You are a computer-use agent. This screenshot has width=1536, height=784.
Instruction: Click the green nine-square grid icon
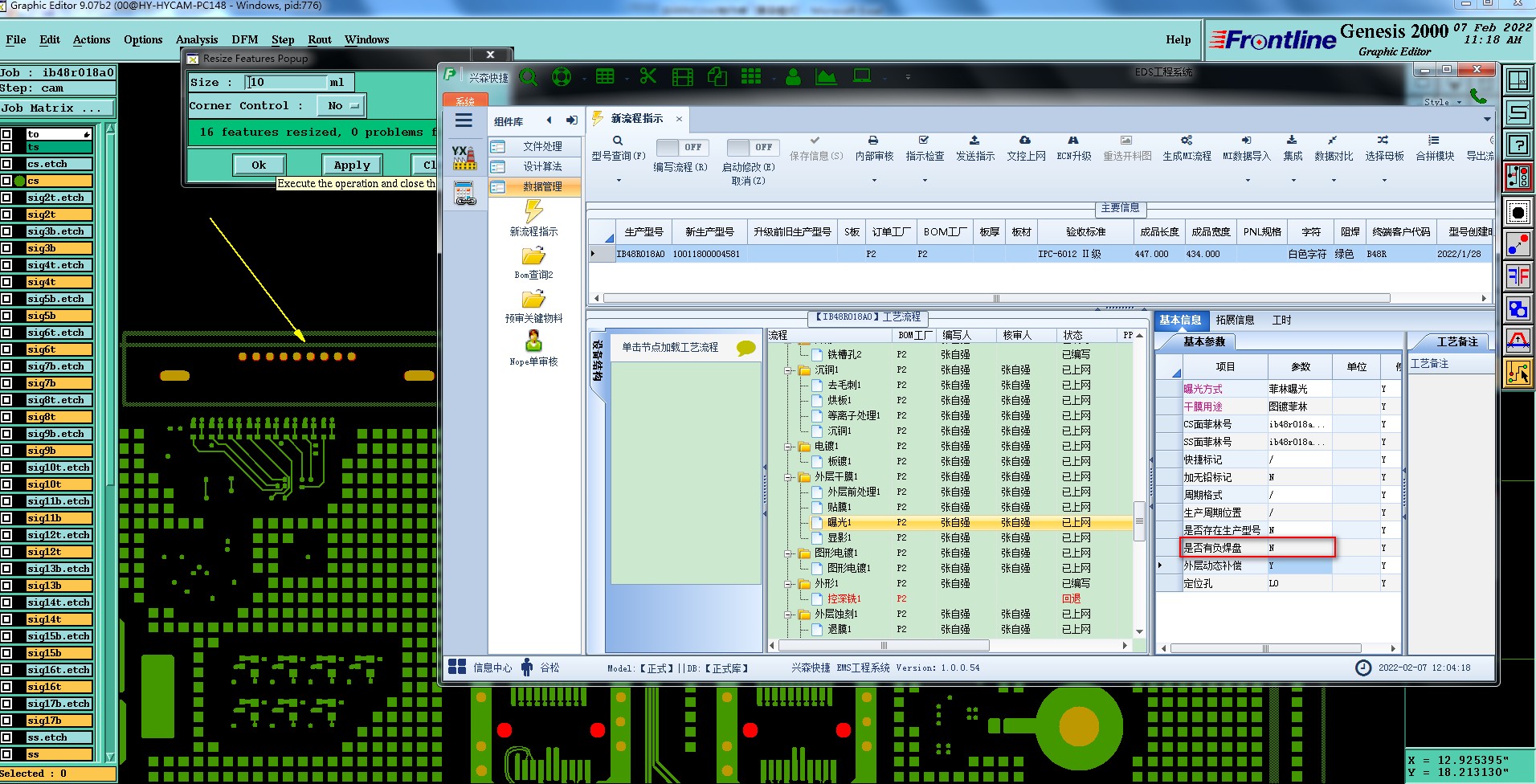[x=751, y=76]
